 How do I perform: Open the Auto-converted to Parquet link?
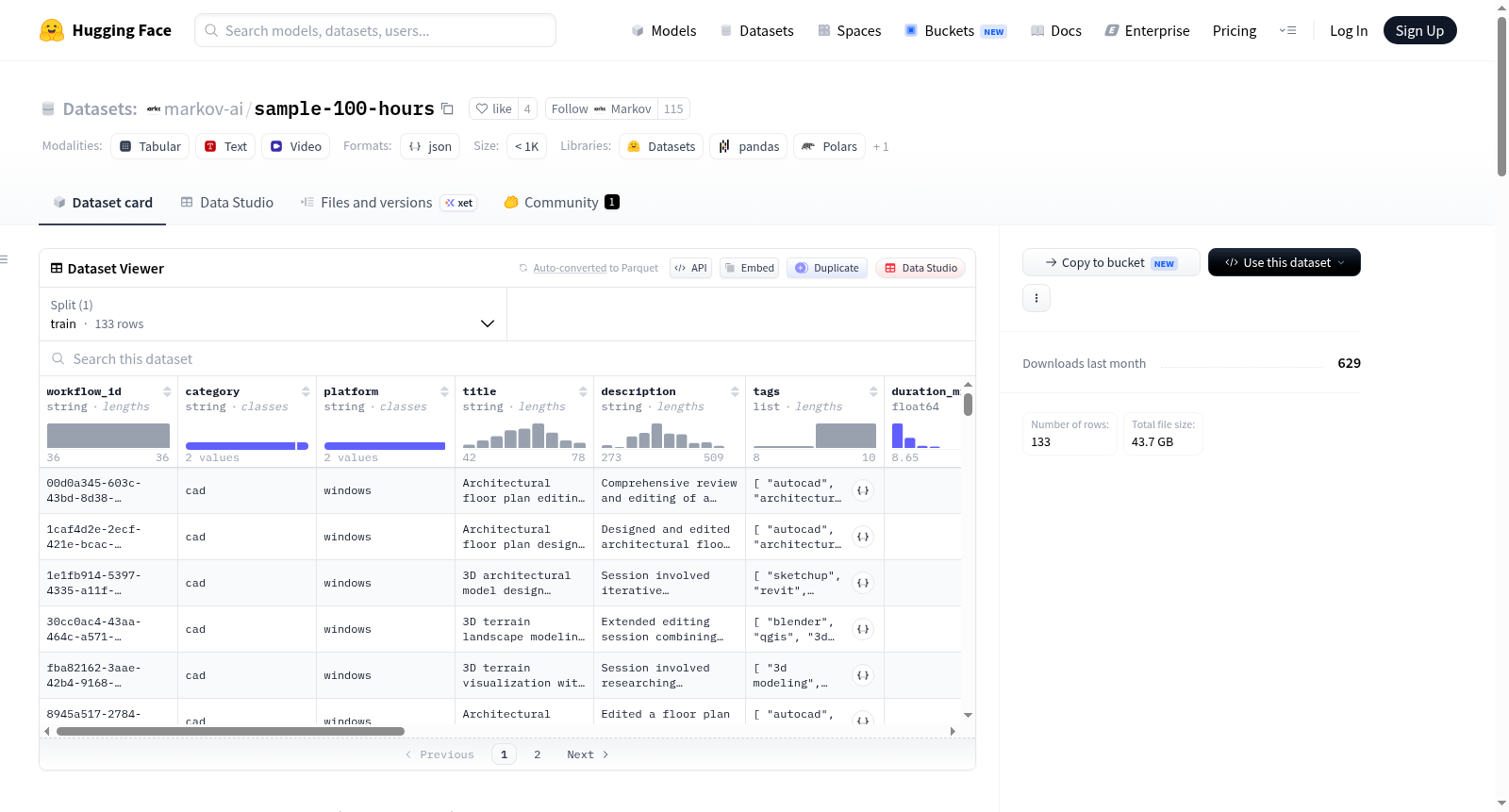[596, 268]
